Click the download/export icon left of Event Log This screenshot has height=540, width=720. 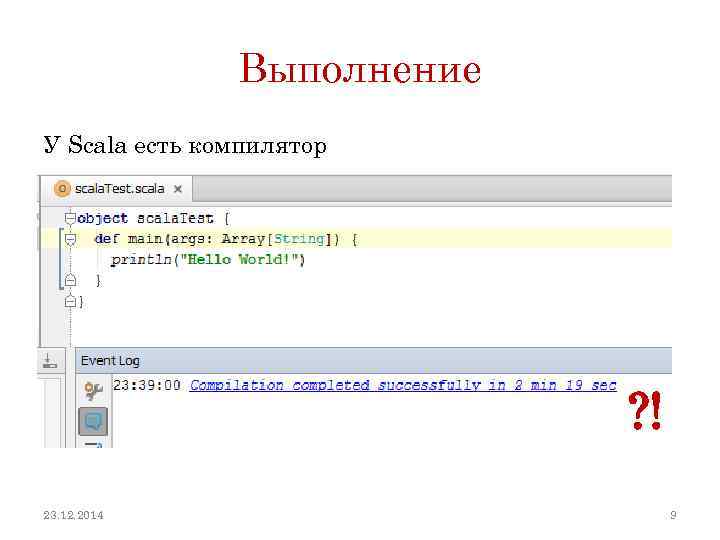[x=50, y=361]
